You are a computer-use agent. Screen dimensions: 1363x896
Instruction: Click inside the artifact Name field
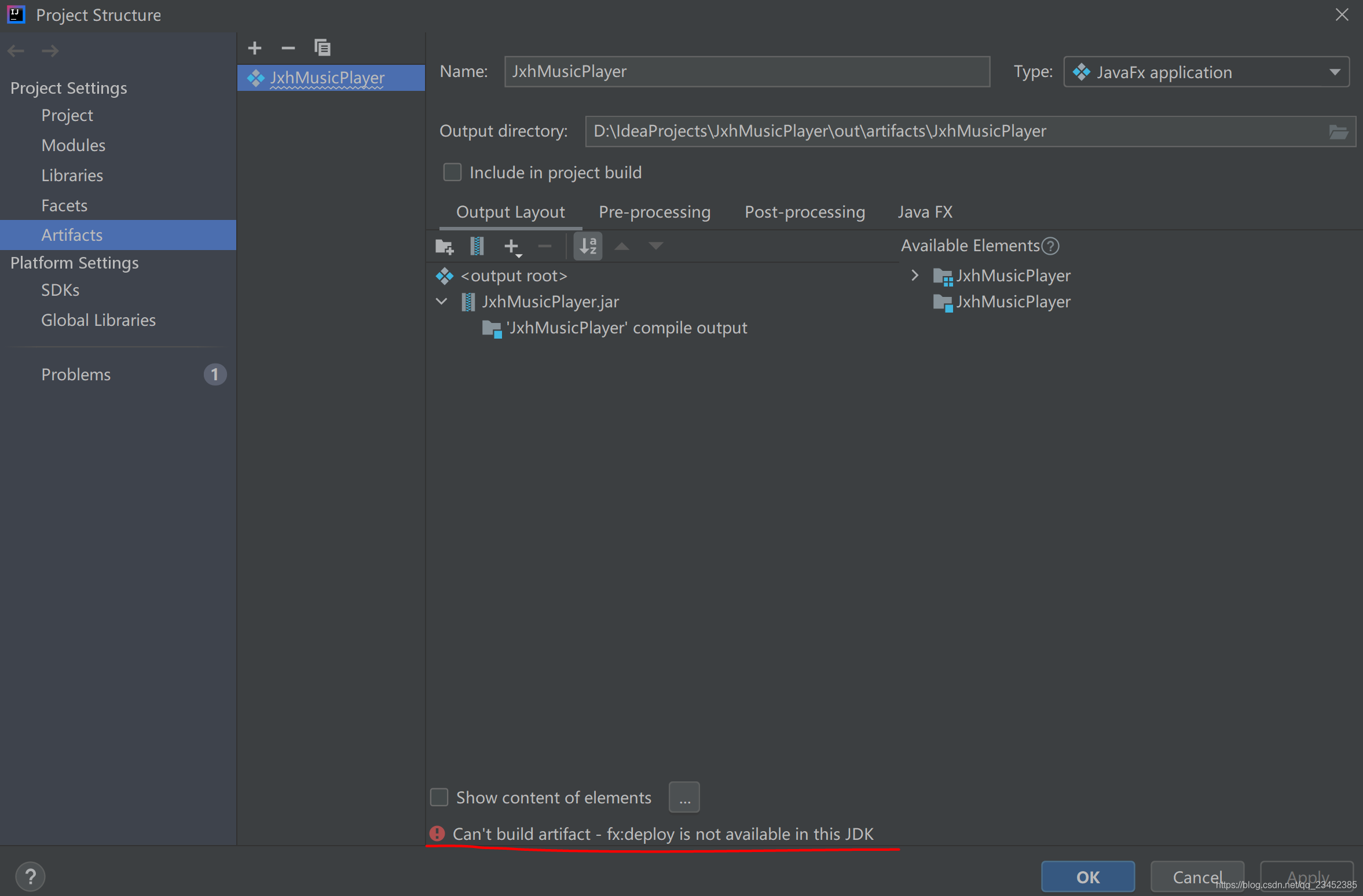(x=747, y=71)
